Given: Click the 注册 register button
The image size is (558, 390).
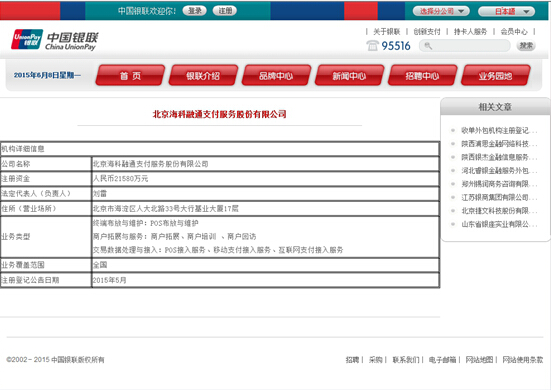Looking at the screenshot, I should point(225,11).
